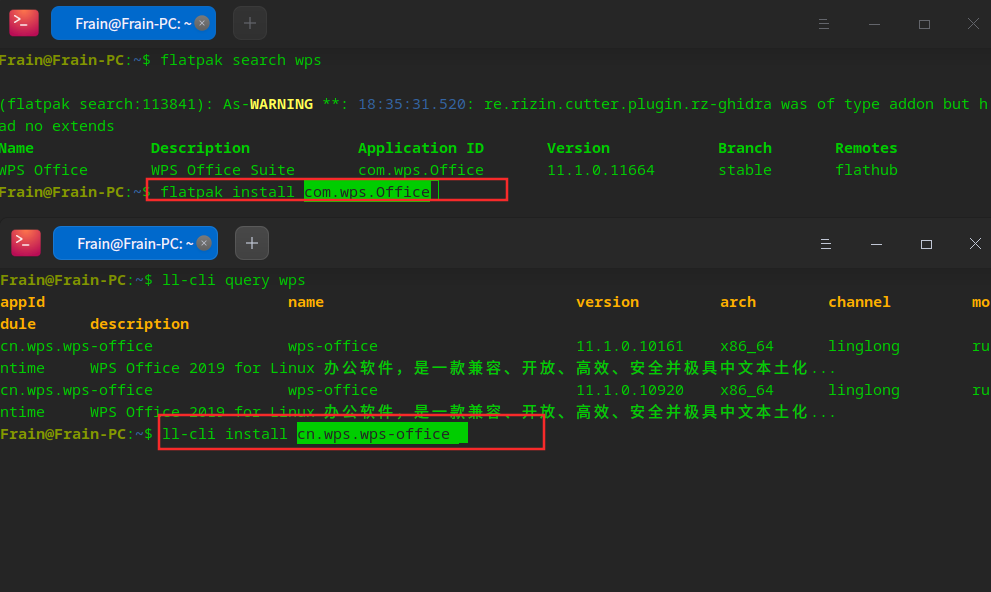Click 'com.wps.Office' under Application ID column
Image resolution: width=991 pixels, height=592 pixels.
click(421, 170)
